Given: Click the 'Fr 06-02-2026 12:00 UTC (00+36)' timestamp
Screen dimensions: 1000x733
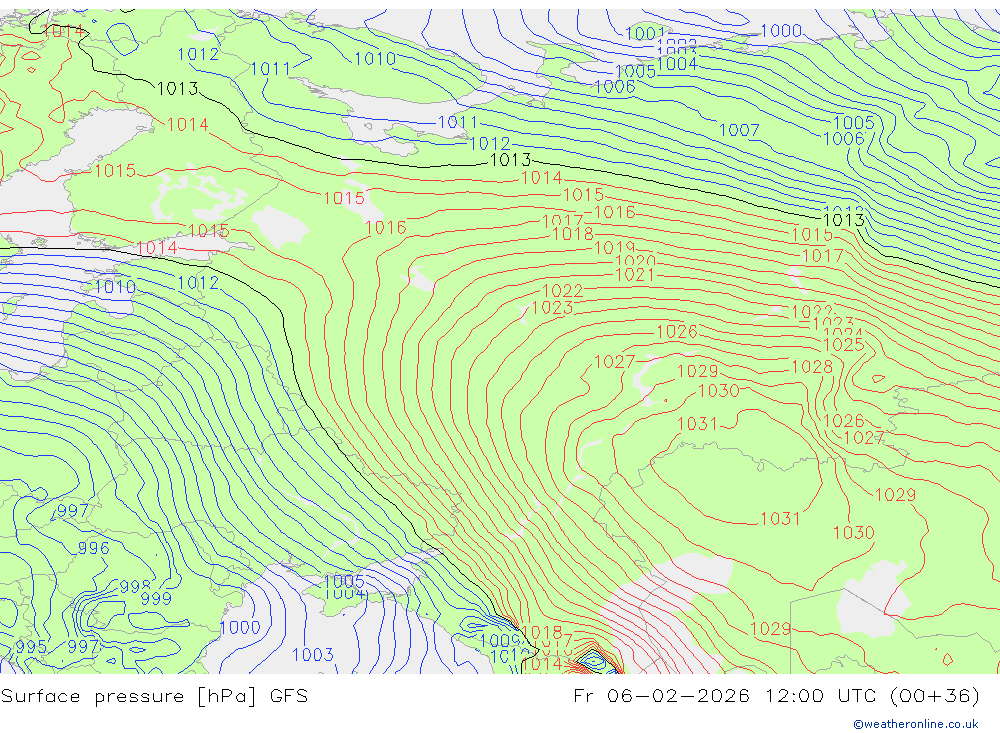Looking at the screenshot, I should click(776, 696).
